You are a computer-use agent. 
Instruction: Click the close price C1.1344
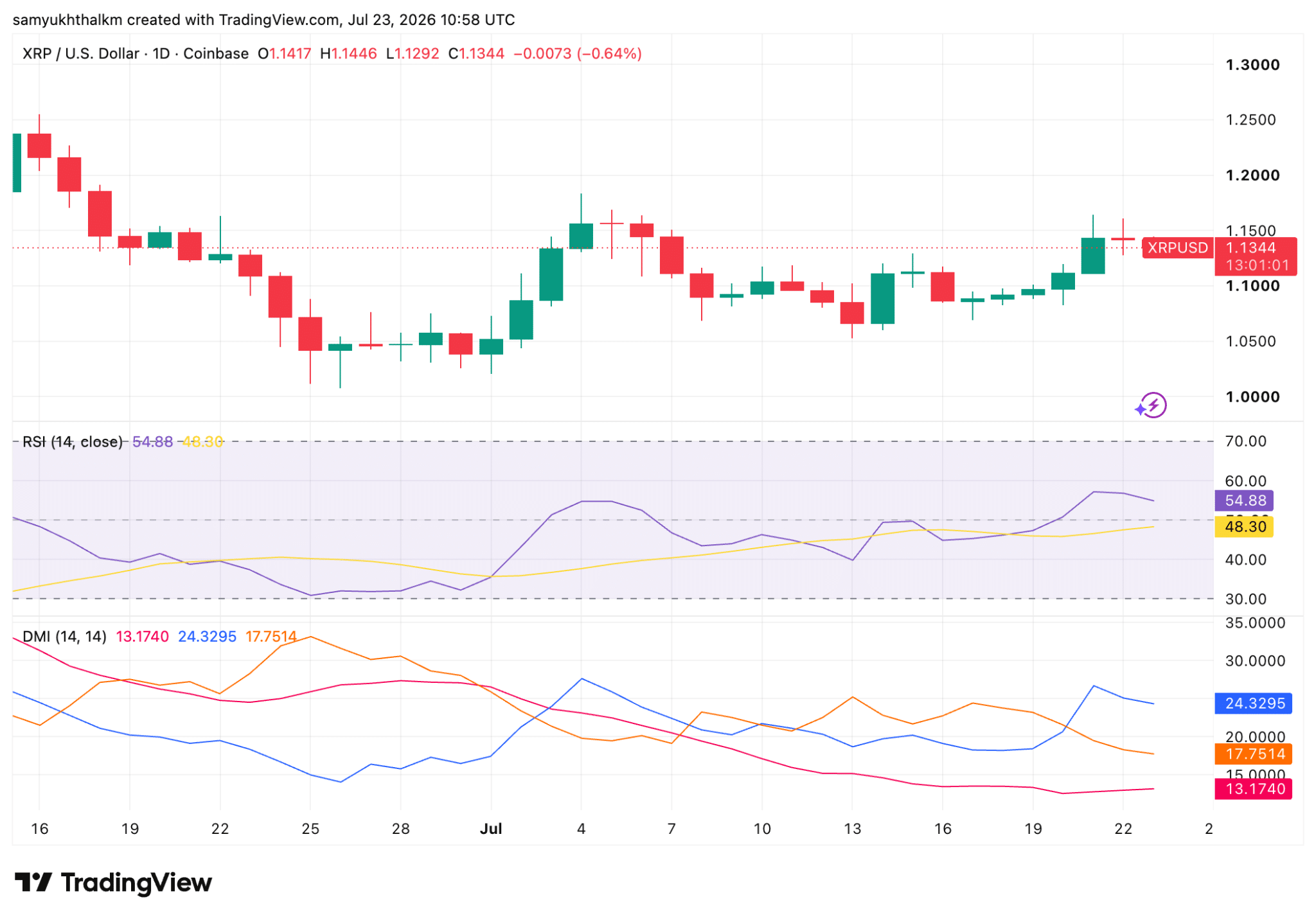[476, 53]
